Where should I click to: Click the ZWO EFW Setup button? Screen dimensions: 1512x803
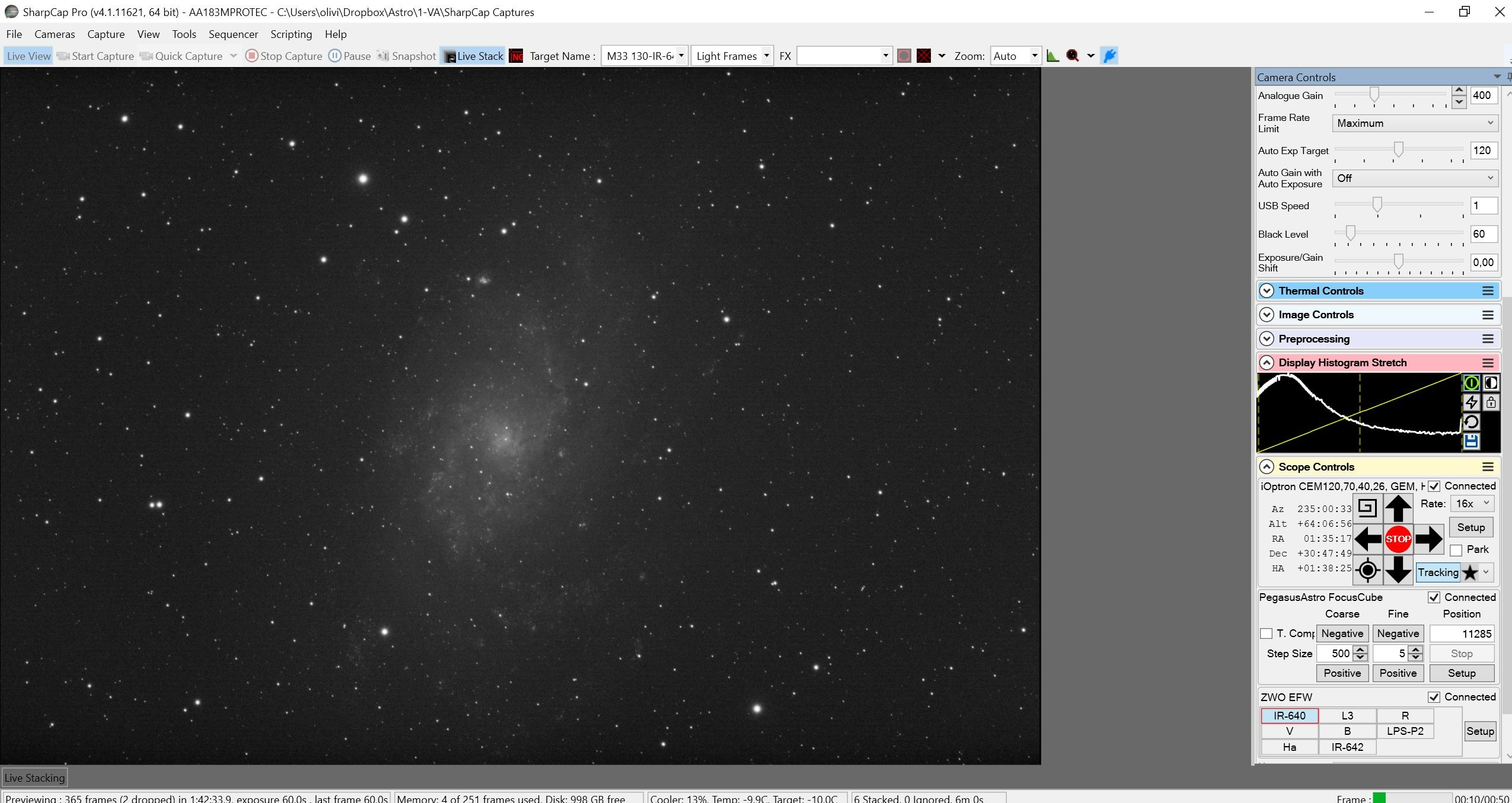1480,731
